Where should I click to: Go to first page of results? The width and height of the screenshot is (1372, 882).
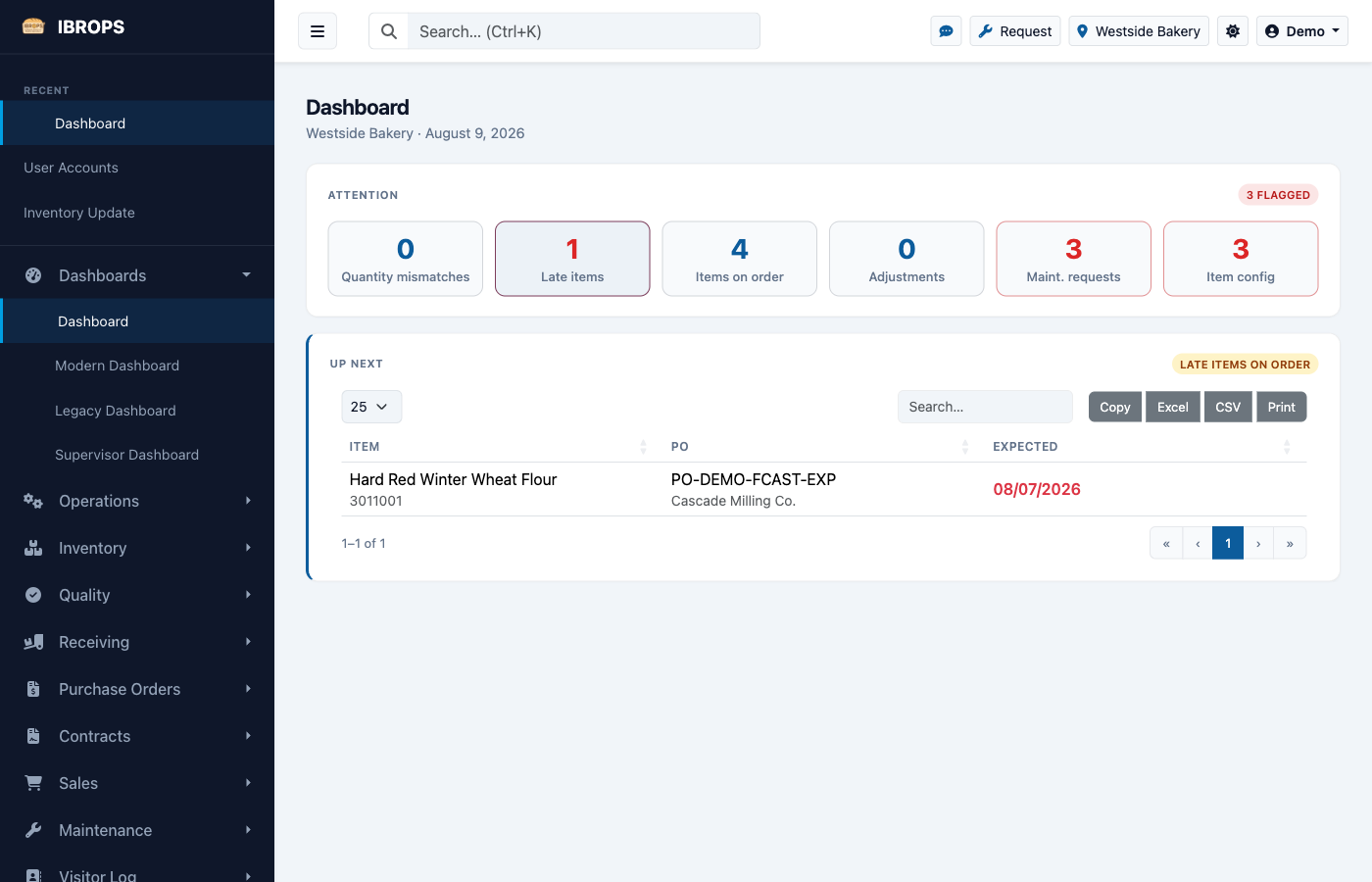tap(1166, 543)
